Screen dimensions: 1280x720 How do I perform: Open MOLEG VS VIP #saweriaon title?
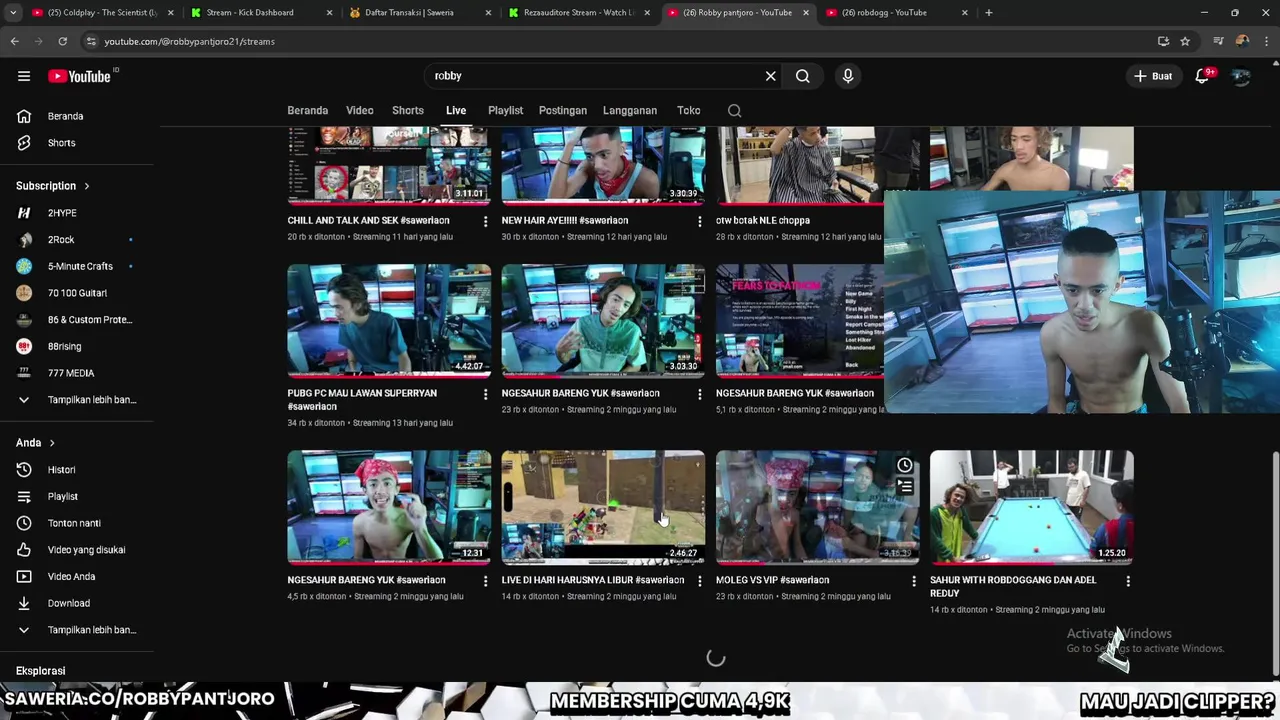tap(772, 580)
